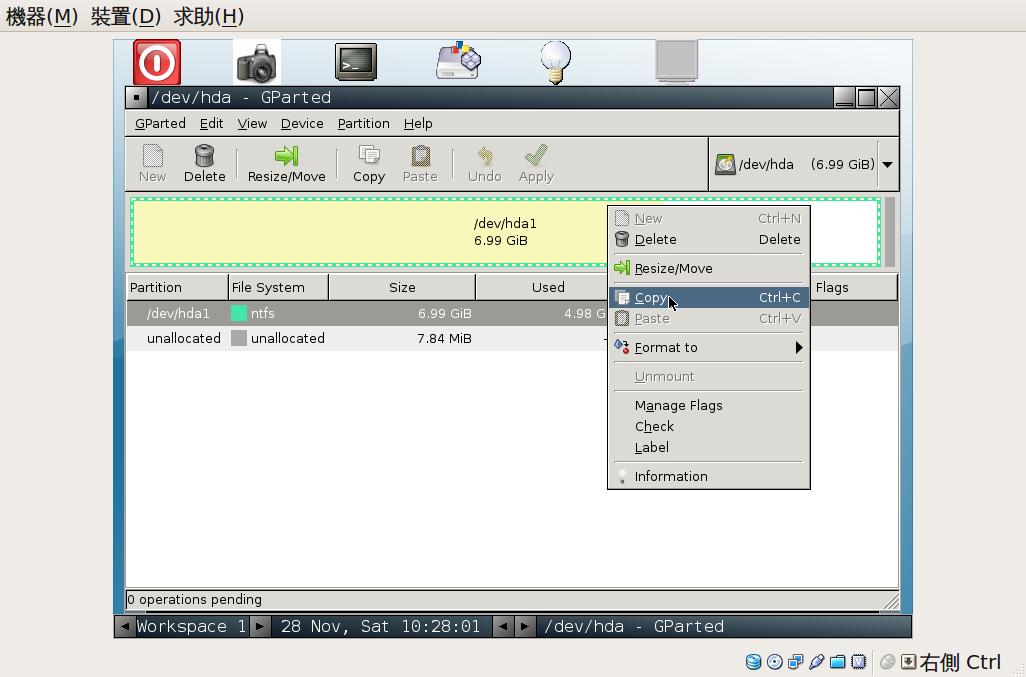The width and height of the screenshot is (1026, 677).
Task: Click the Paste toolbar button
Action: click(x=420, y=164)
